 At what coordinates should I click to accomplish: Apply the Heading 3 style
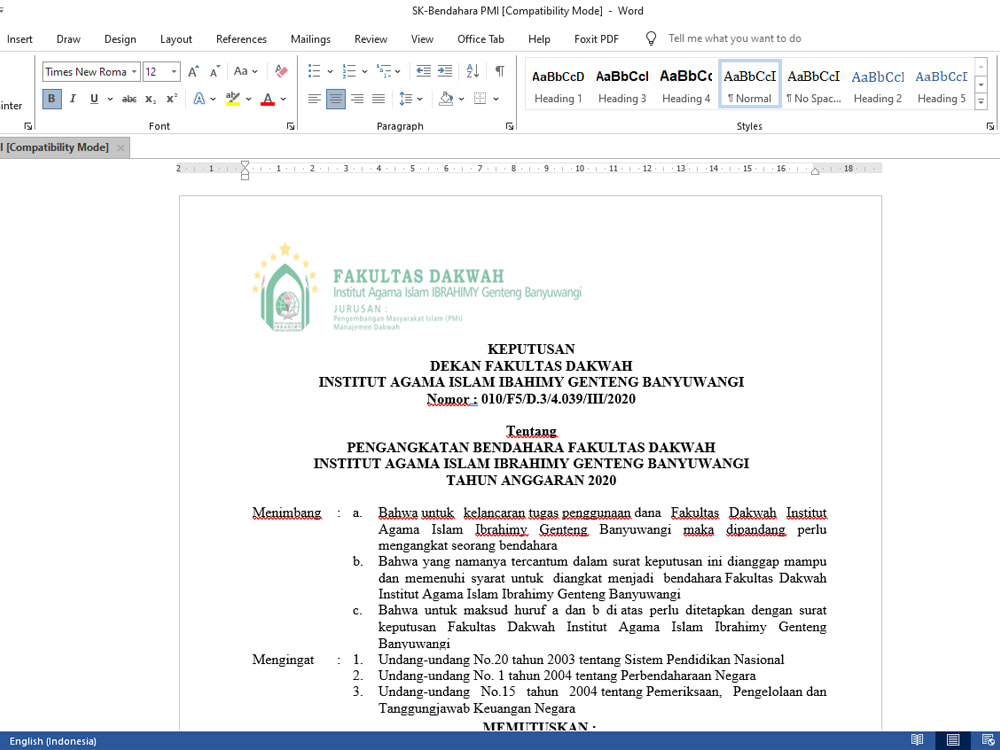(x=622, y=85)
